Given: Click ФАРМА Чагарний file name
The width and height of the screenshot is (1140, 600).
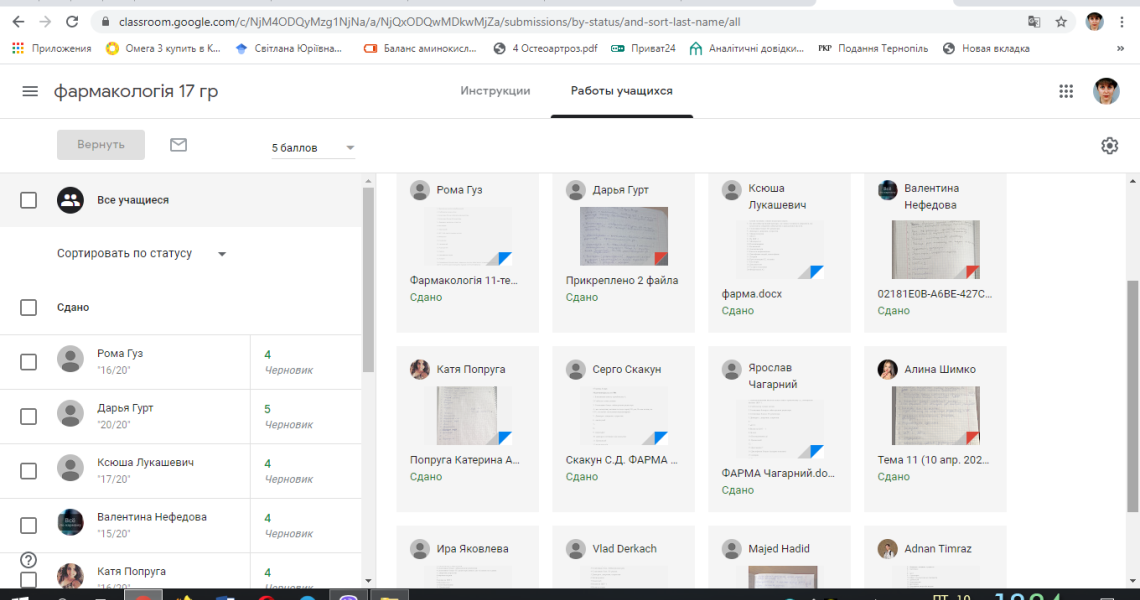Looking at the screenshot, I should click(x=778, y=473).
